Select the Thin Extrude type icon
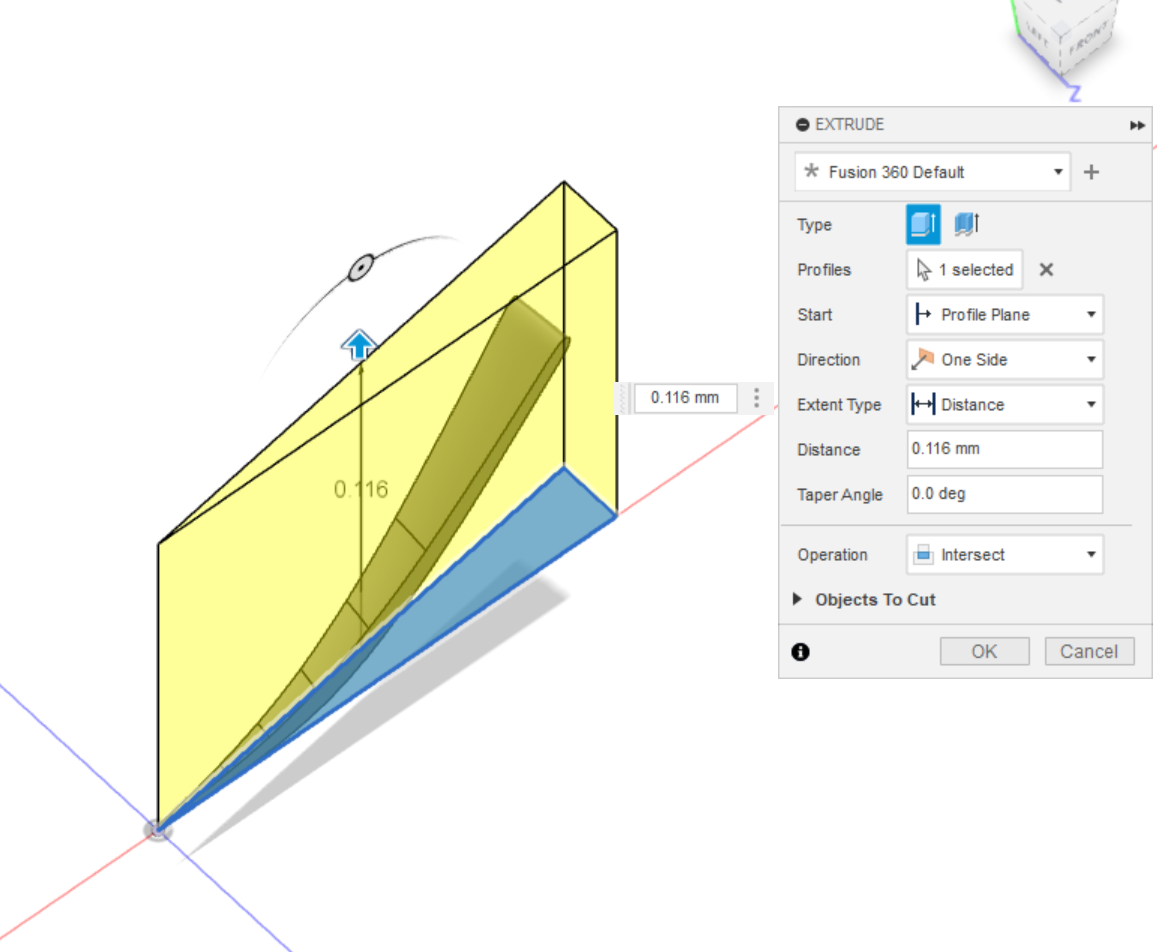This screenshot has width=1157, height=952. [967, 224]
